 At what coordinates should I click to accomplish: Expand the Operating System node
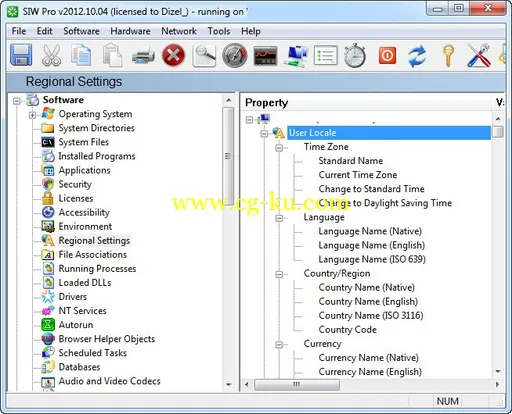[32, 115]
